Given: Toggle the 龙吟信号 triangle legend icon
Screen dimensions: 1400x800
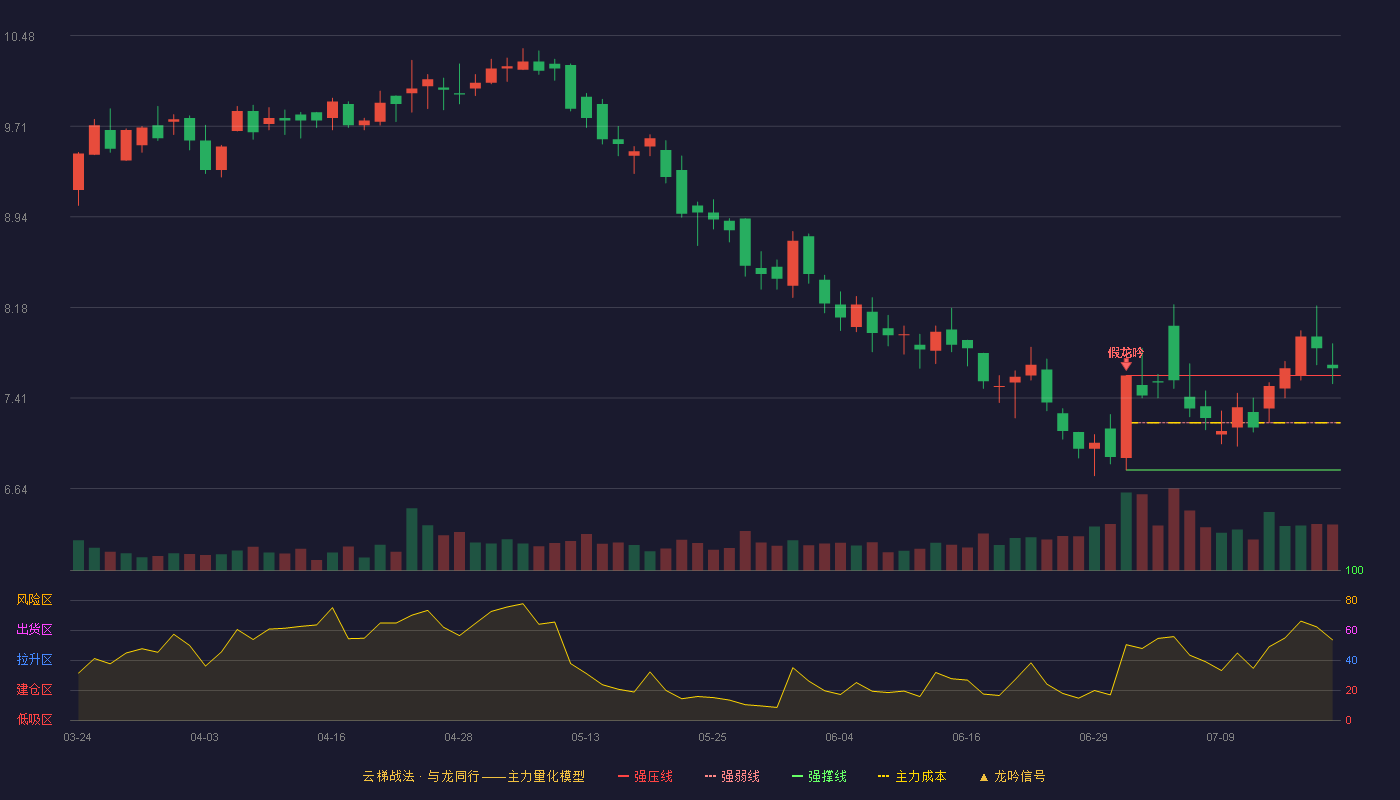Looking at the screenshot, I should pos(984,777).
